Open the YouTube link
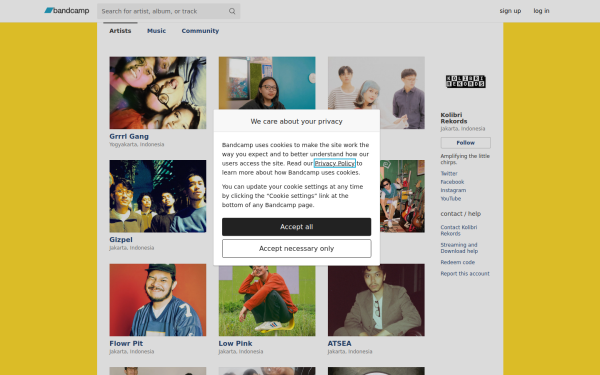The height and width of the screenshot is (375, 600). tap(451, 199)
